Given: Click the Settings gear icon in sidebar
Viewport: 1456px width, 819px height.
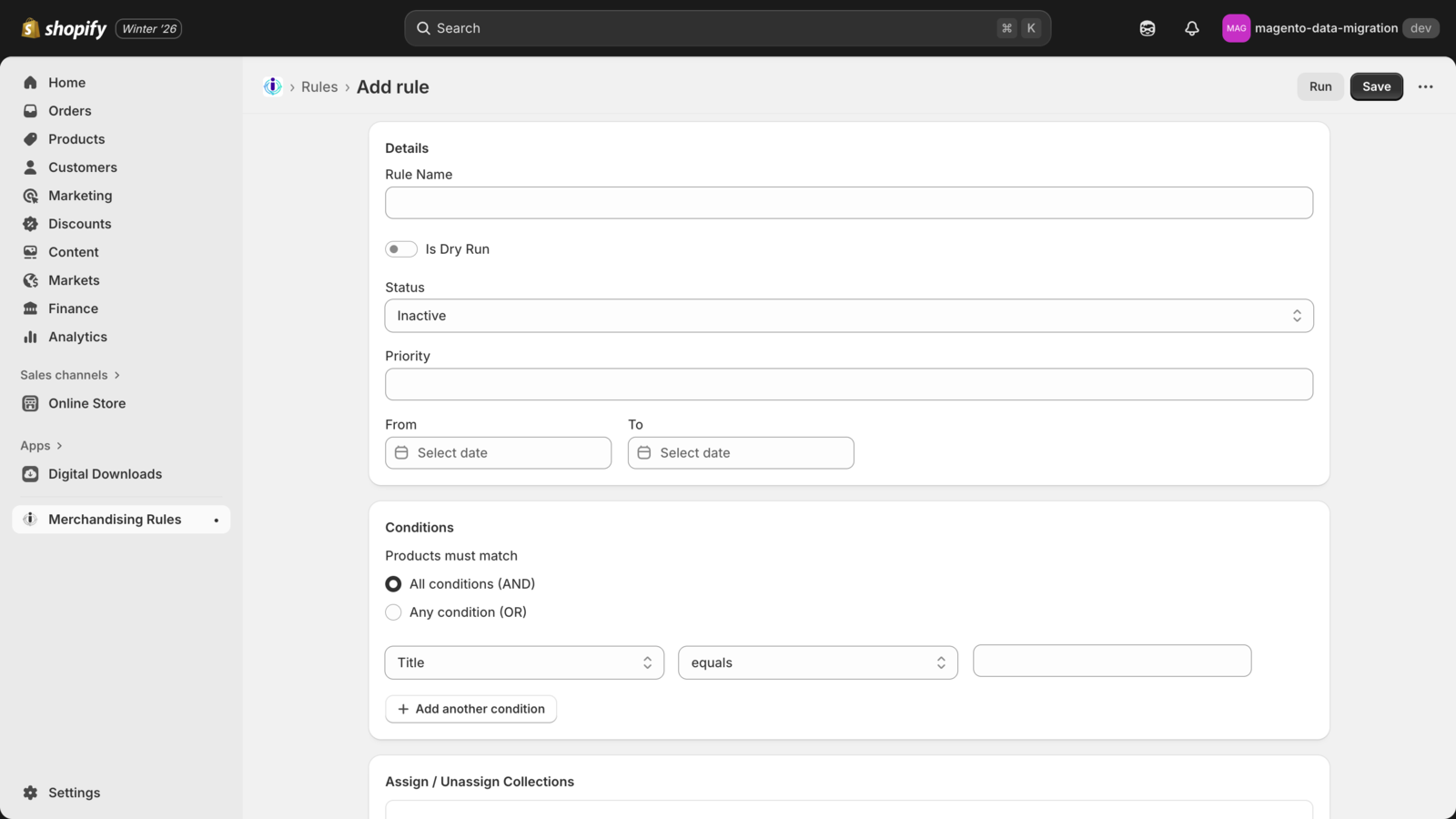Looking at the screenshot, I should [x=30, y=793].
